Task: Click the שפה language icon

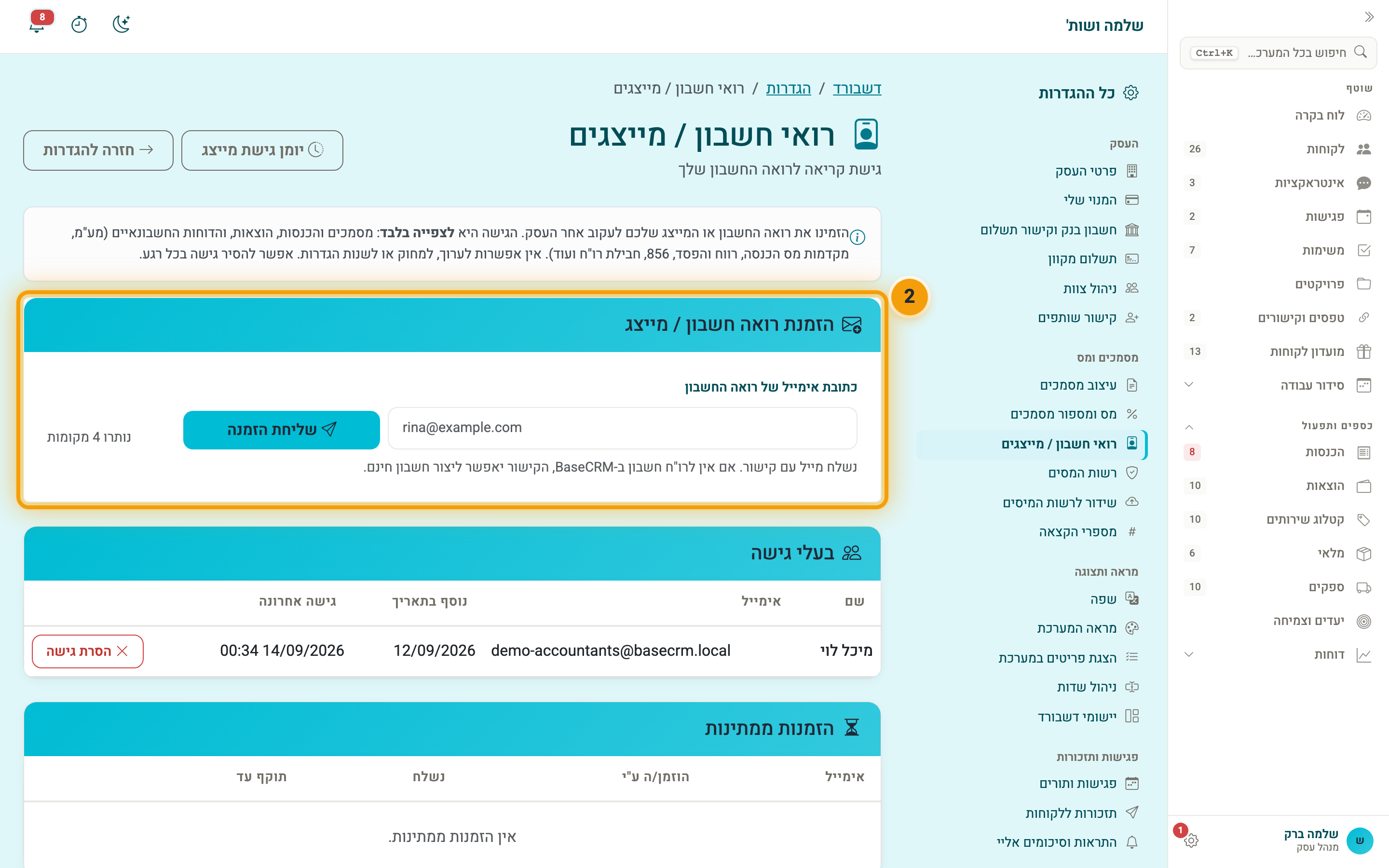Action: pos(1132,599)
